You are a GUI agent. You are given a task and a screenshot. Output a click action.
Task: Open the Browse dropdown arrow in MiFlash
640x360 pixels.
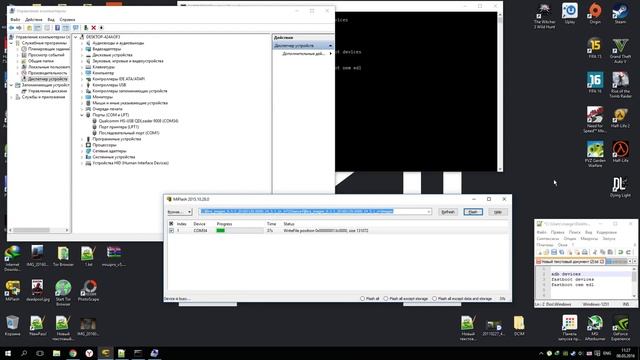click(x=190, y=212)
